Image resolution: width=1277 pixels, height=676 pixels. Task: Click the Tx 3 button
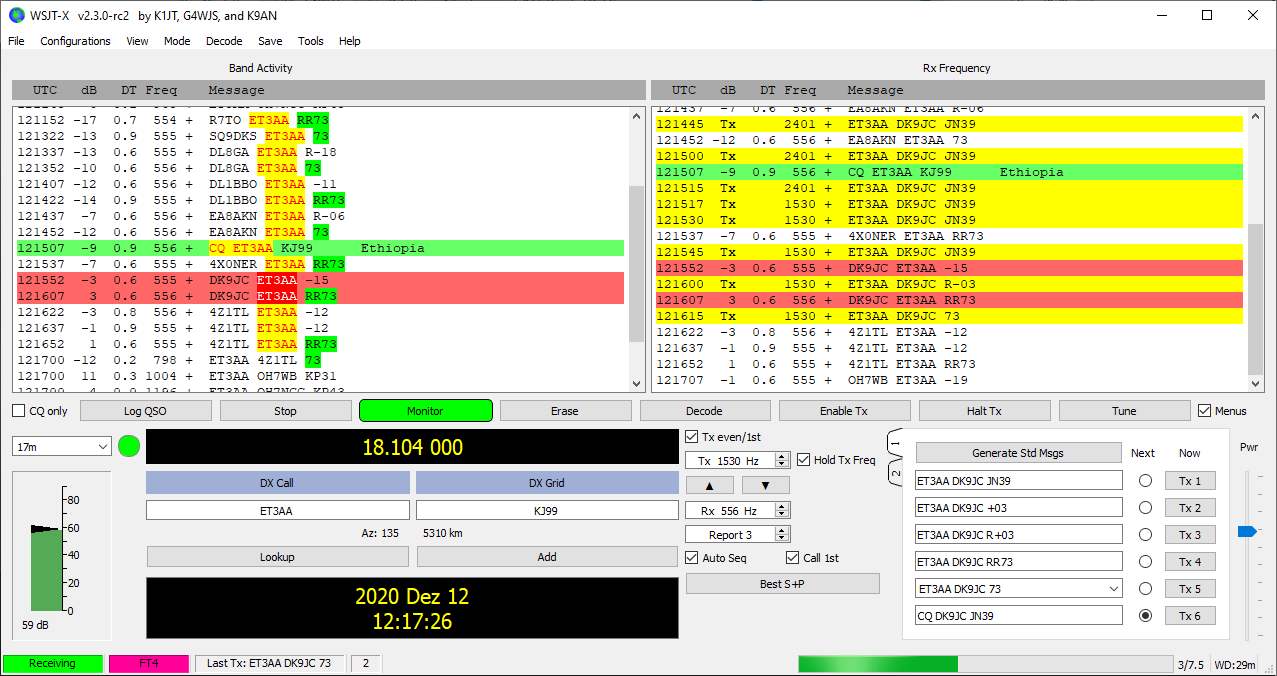coord(1190,535)
